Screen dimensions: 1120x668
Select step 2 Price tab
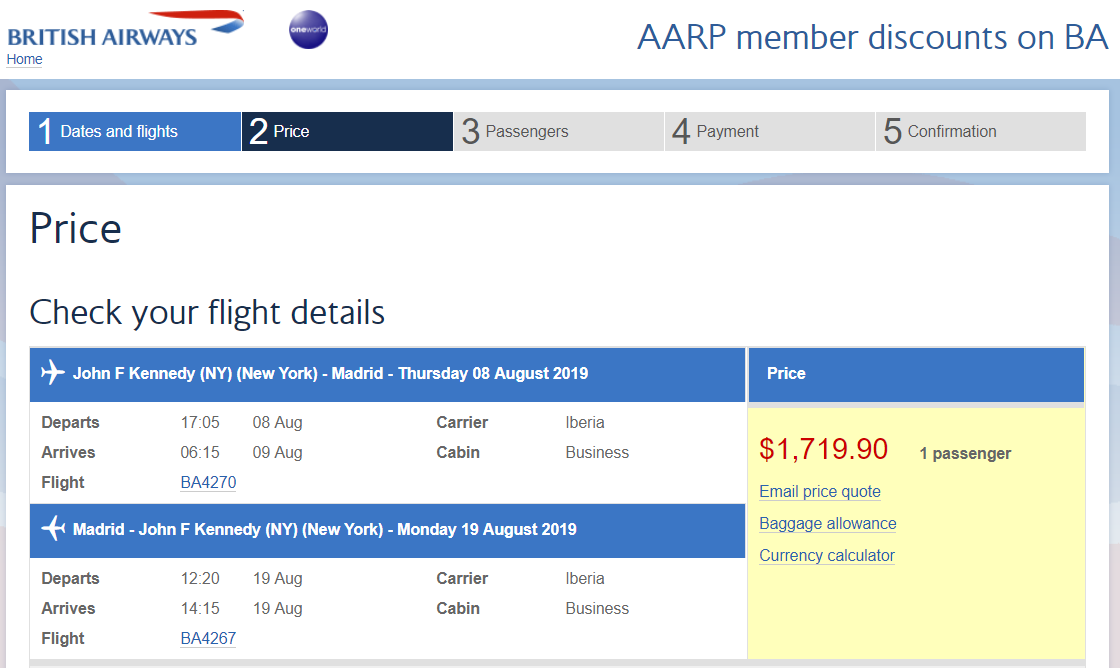point(347,131)
